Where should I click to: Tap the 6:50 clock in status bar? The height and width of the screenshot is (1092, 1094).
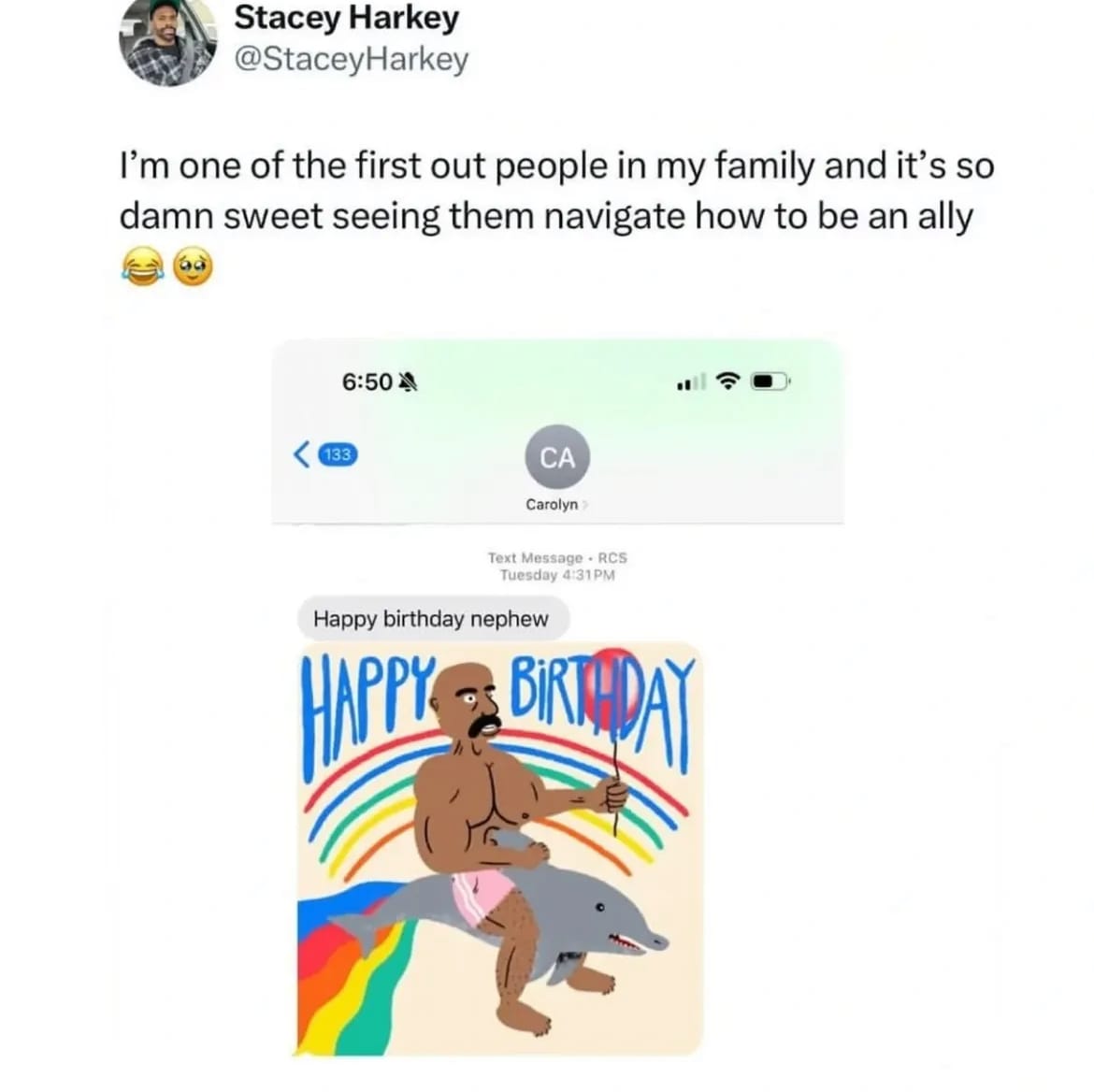(x=367, y=381)
